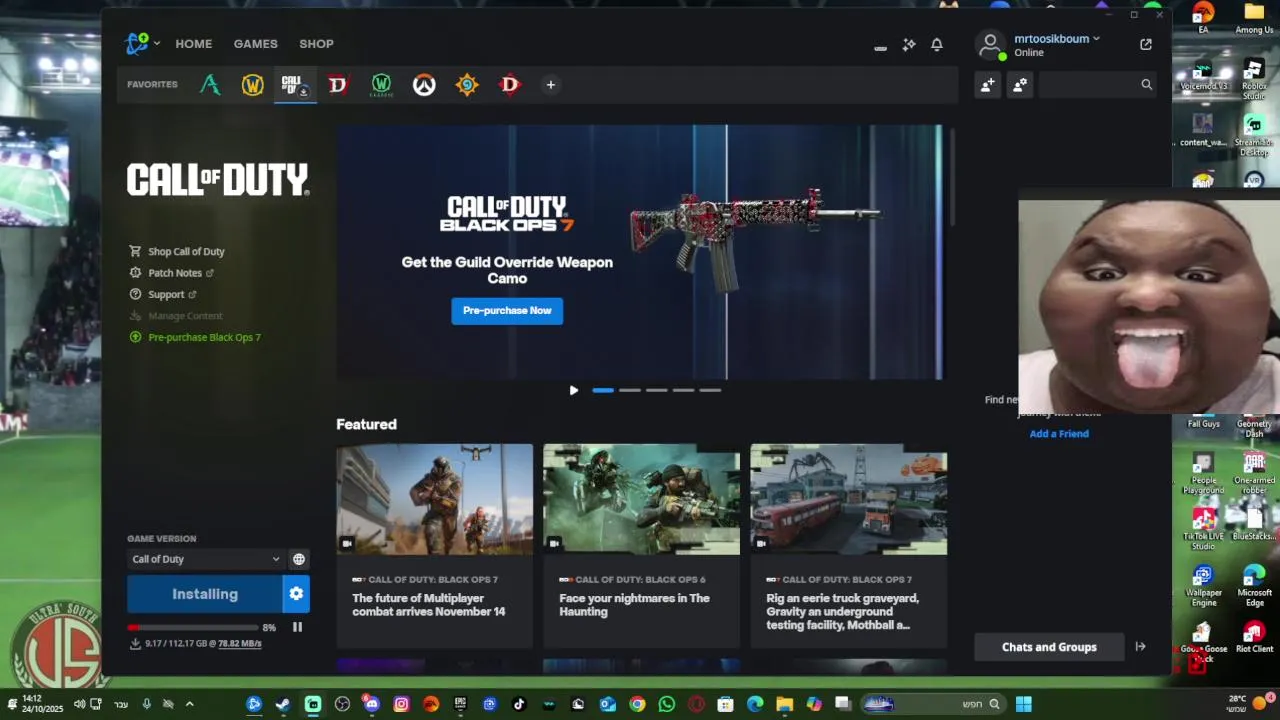Open the eerie truck graveyard featured card
The height and width of the screenshot is (720, 1280).
coord(849,546)
